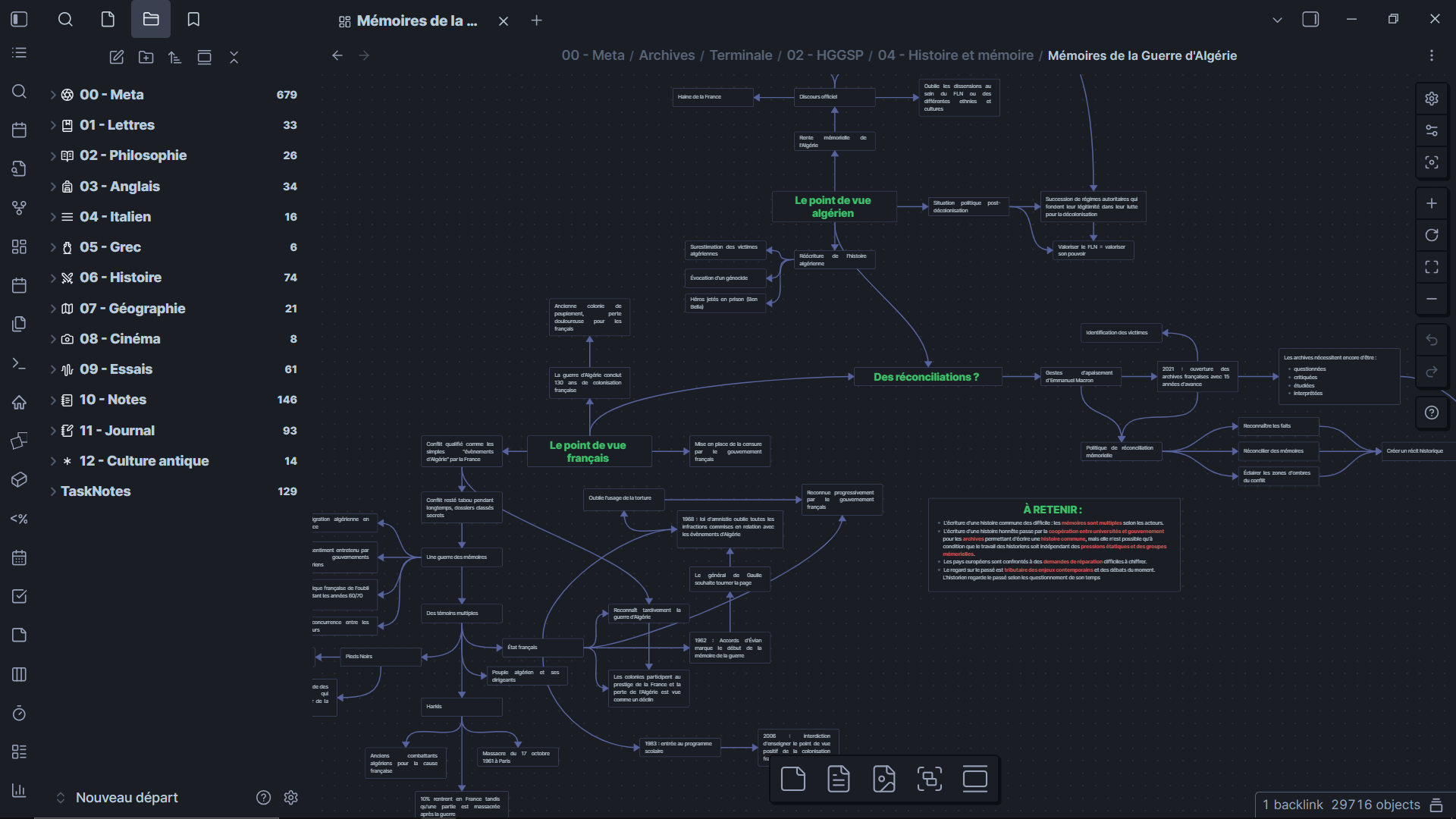Click Terminale in breadcrumb path
The width and height of the screenshot is (1456, 819).
(x=740, y=55)
